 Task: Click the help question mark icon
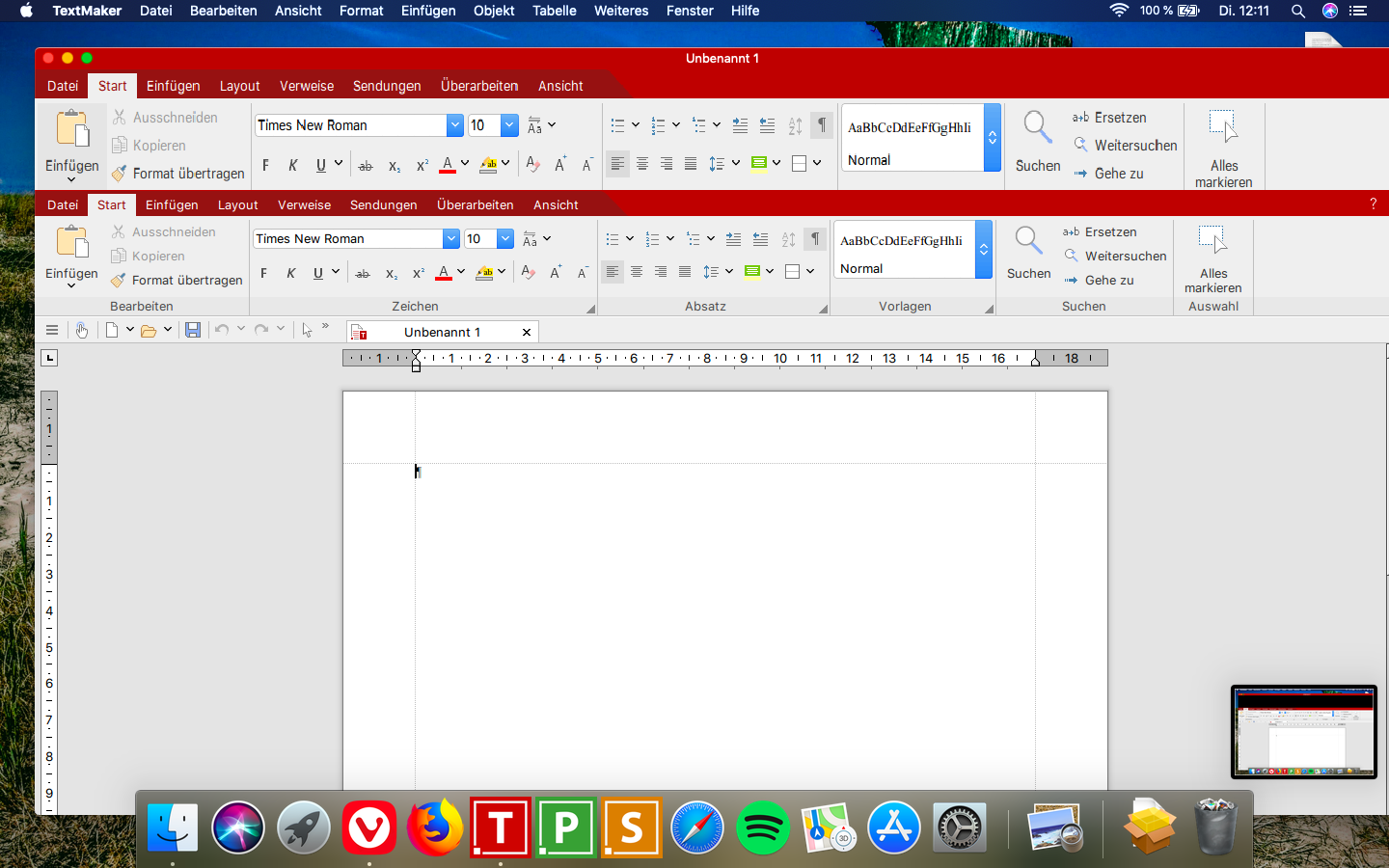(1373, 204)
